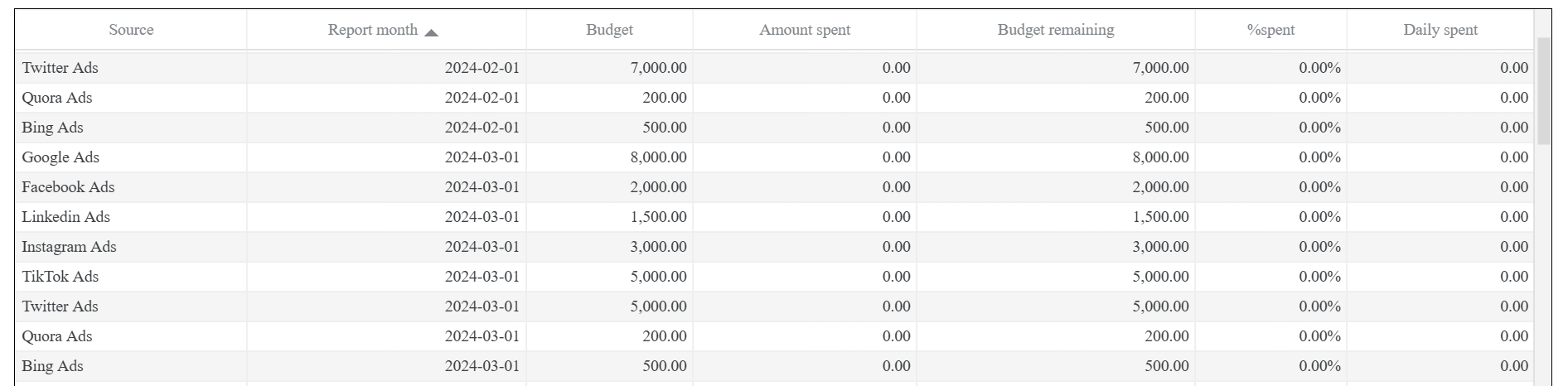The width and height of the screenshot is (1568, 386).
Task: Click the report month for Google Ads
Action: point(482,157)
